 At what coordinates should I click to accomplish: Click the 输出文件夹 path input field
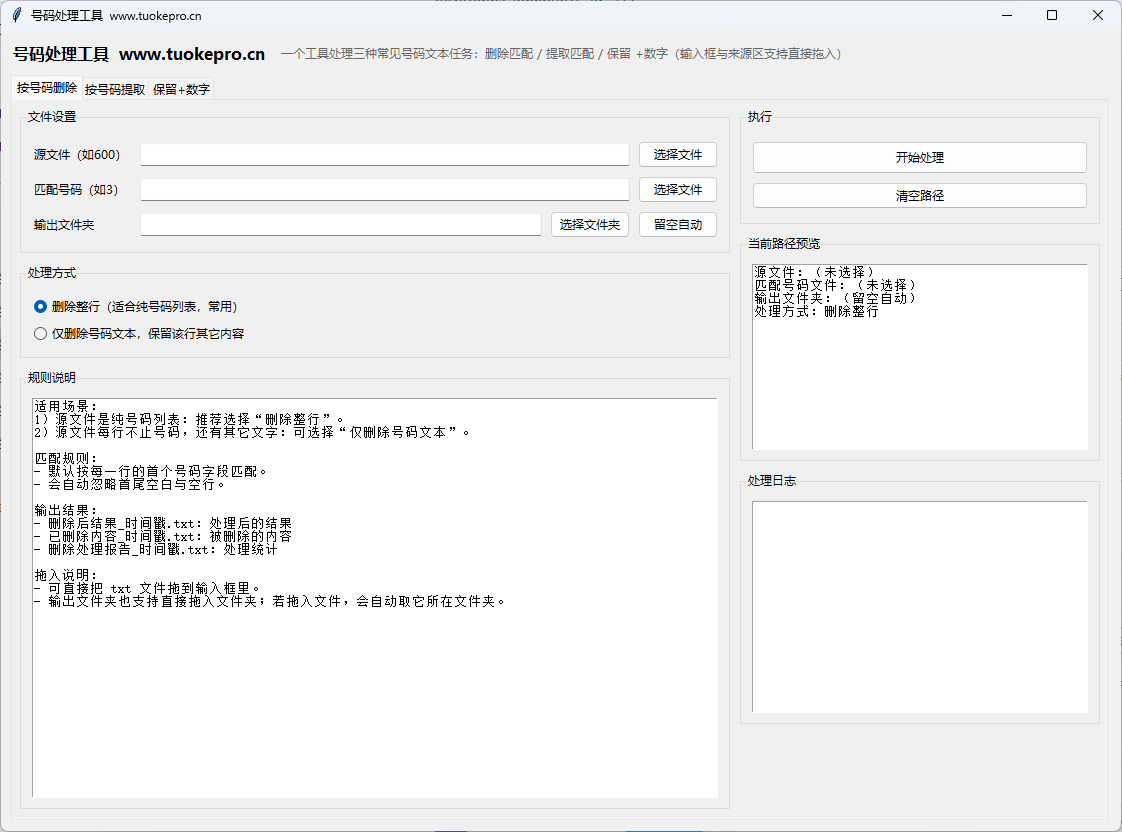coord(341,225)
